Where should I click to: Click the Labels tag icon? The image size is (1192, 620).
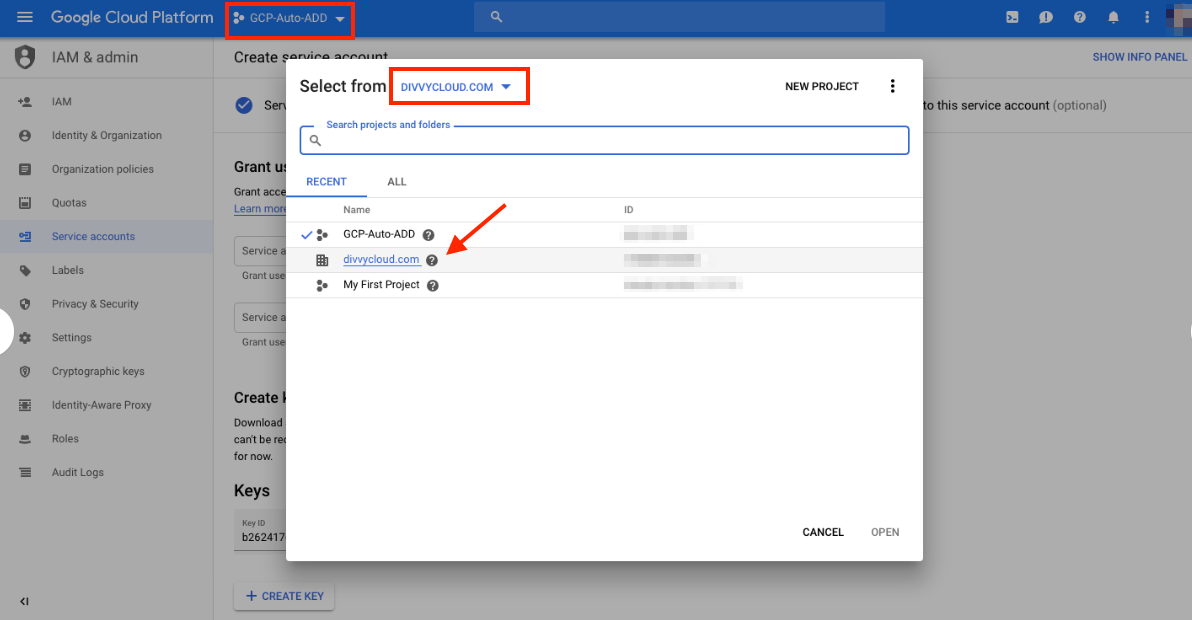25,270
